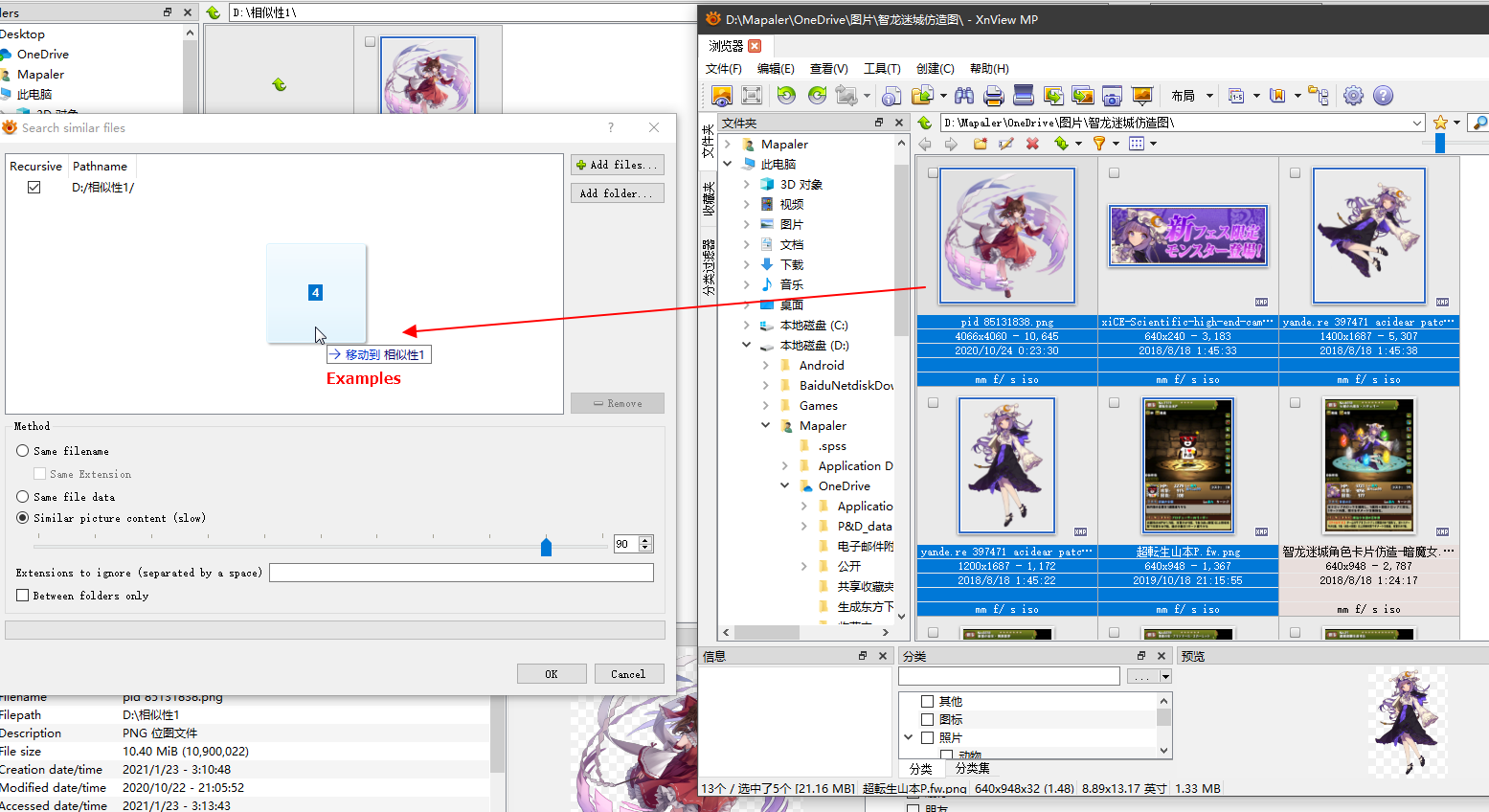Select Similar picture content (slow) radio option
This screenshot has height=812, width=1489.
23,518
